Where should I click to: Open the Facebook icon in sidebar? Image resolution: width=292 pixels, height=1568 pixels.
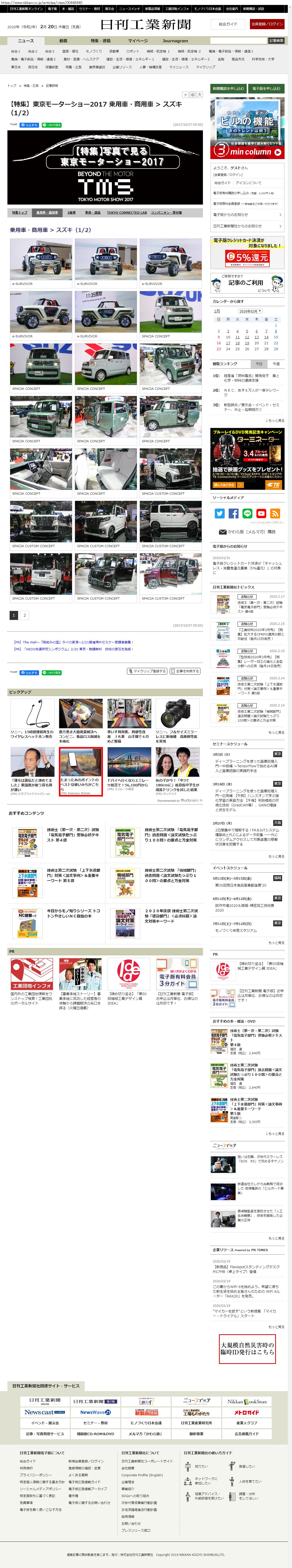coord(234,513)
